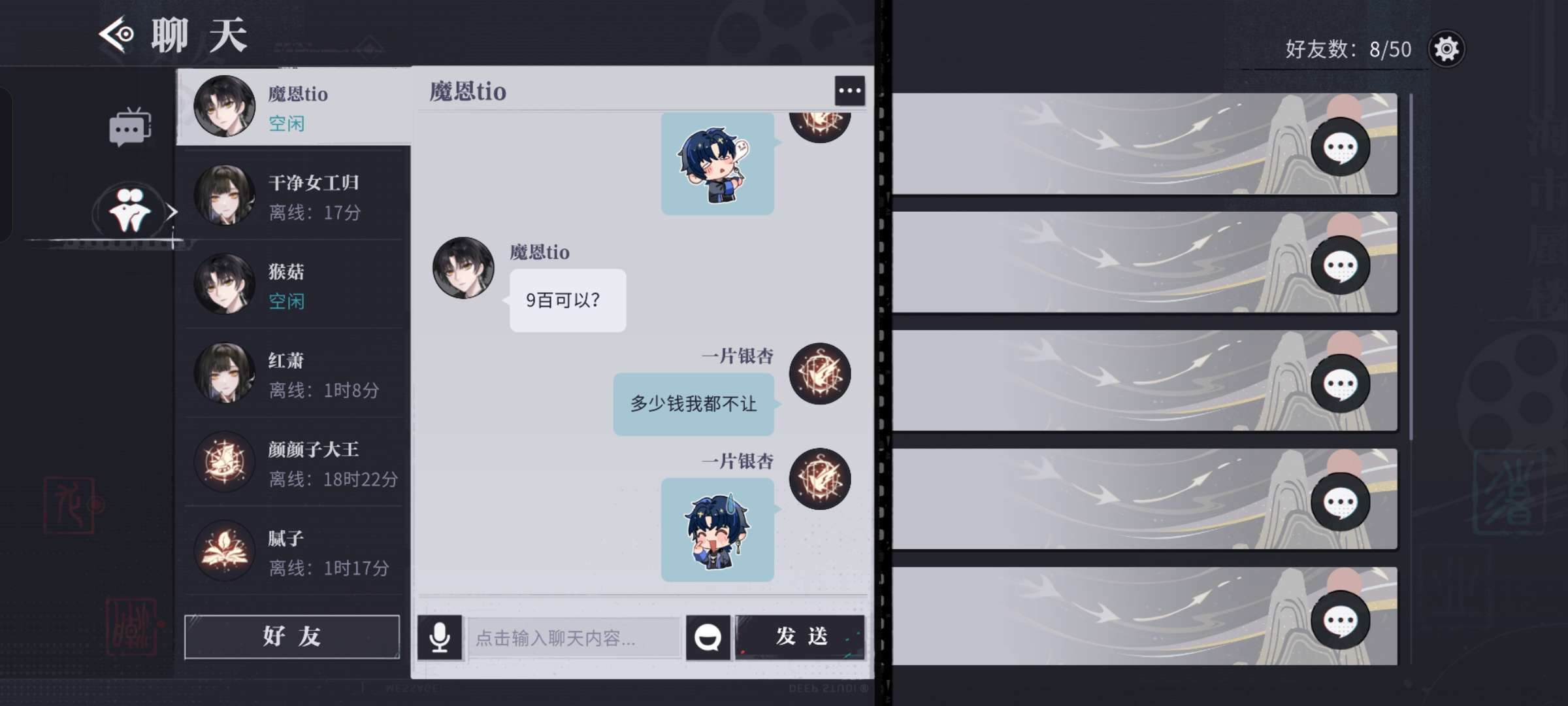The width and height of the screenshot is (1568, 706).
Task: Open chat with 红萧
Action: click(x=293, y=374)
